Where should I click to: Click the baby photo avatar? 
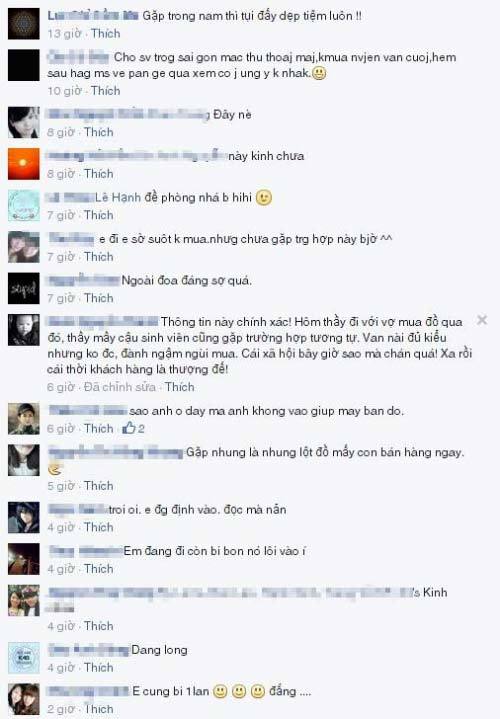(23, 330)
